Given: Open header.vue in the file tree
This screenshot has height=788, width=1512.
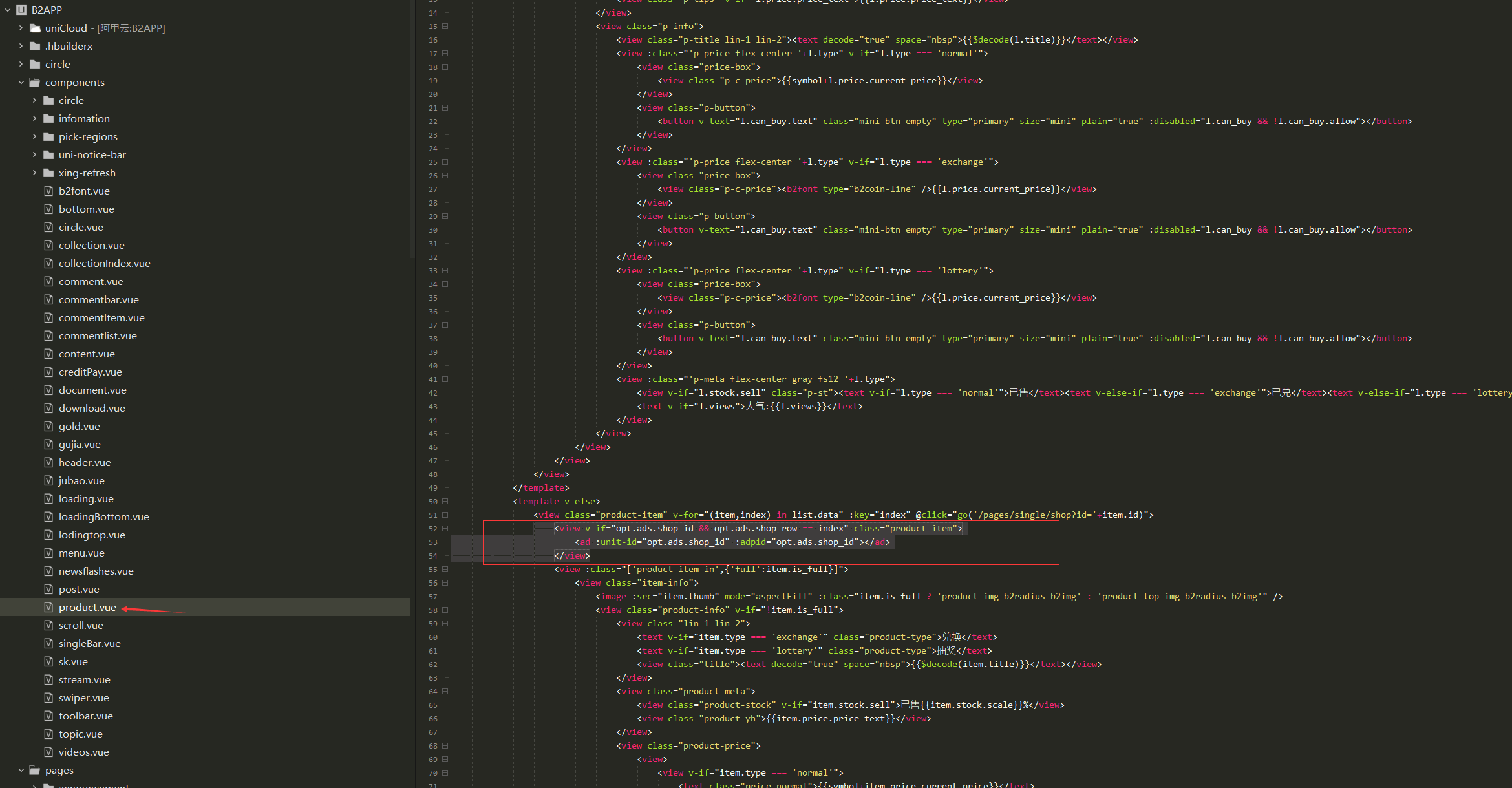Looking at the screenshot, I should coord(85,462).
